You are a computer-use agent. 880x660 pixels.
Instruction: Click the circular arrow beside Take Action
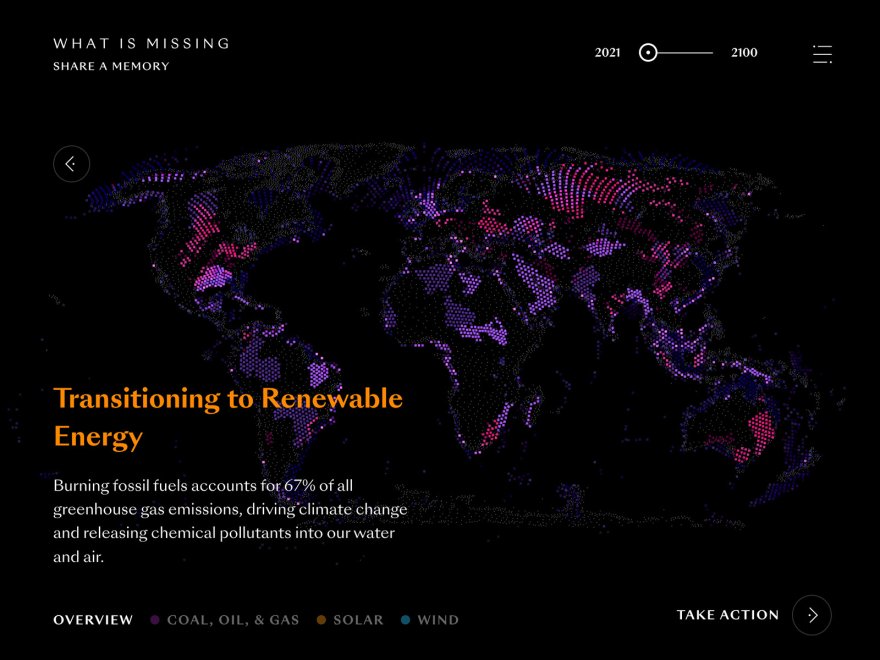811,615
